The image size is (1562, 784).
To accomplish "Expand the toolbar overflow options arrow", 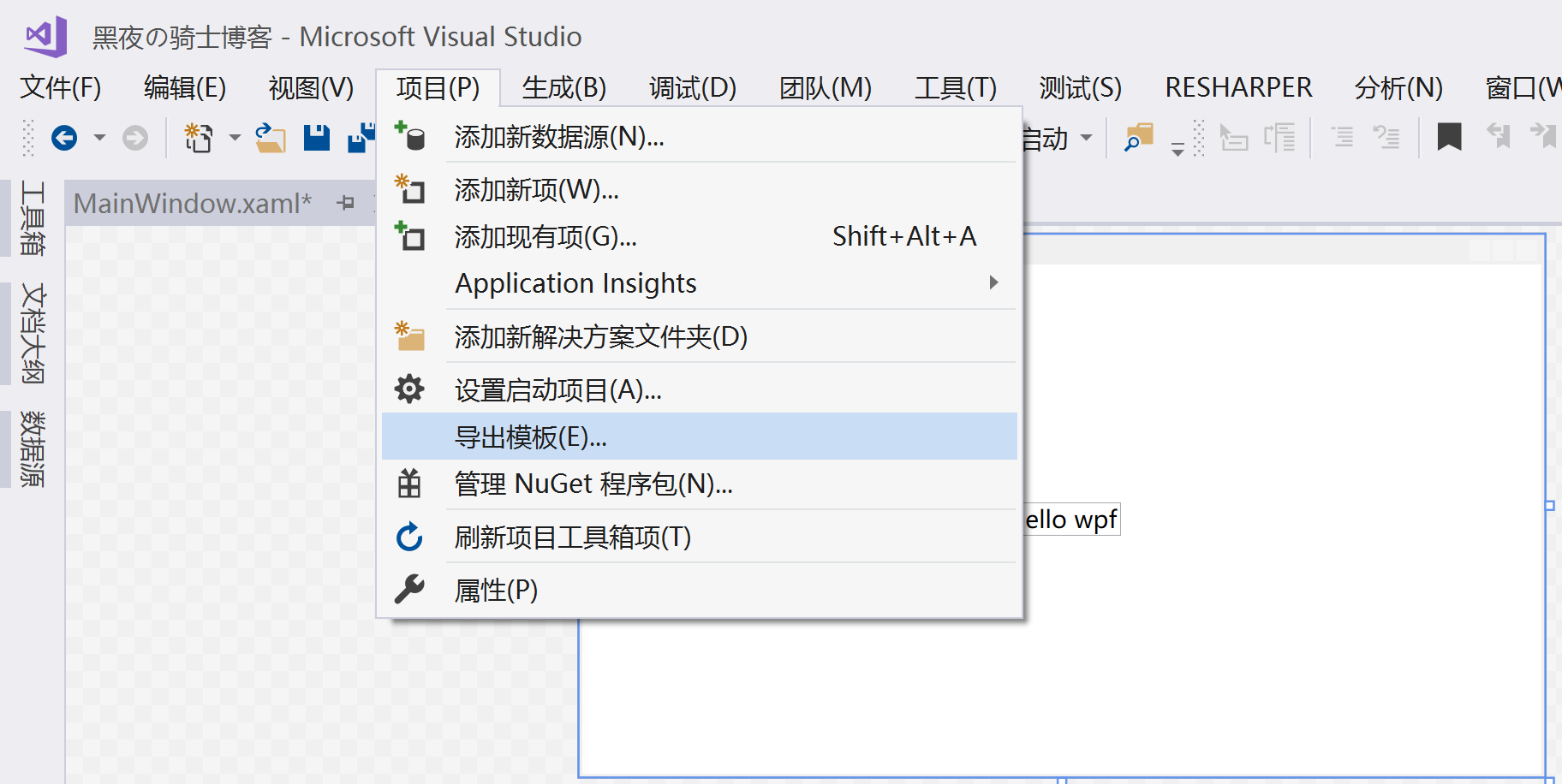I will tap(1177, 149).
